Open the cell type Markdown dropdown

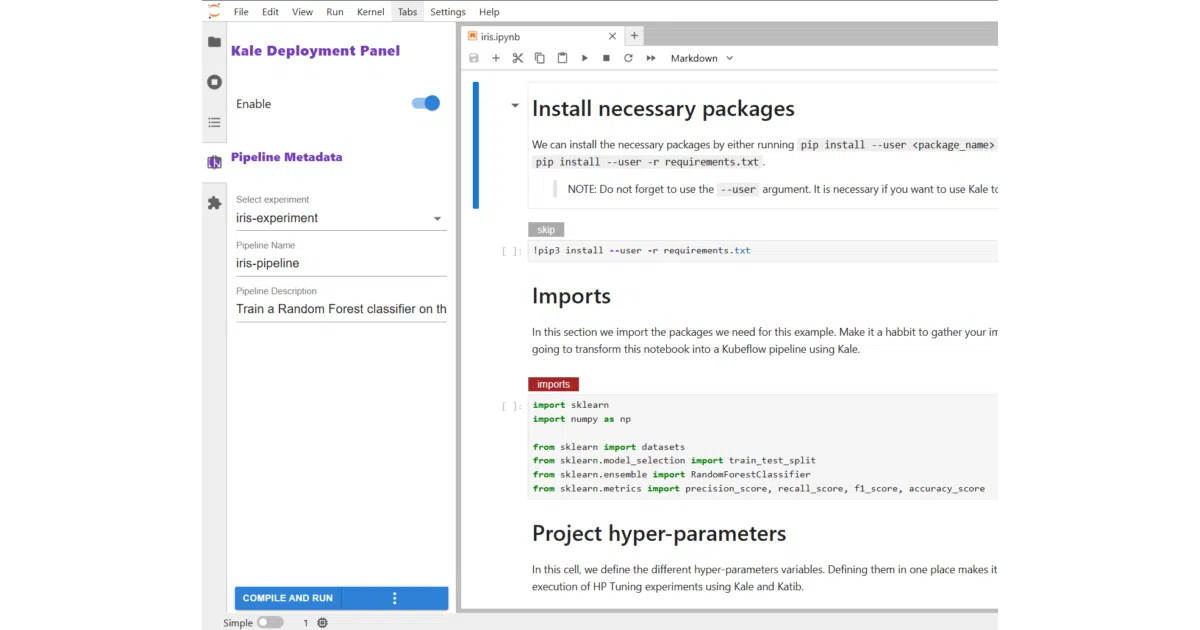(702, 58)
